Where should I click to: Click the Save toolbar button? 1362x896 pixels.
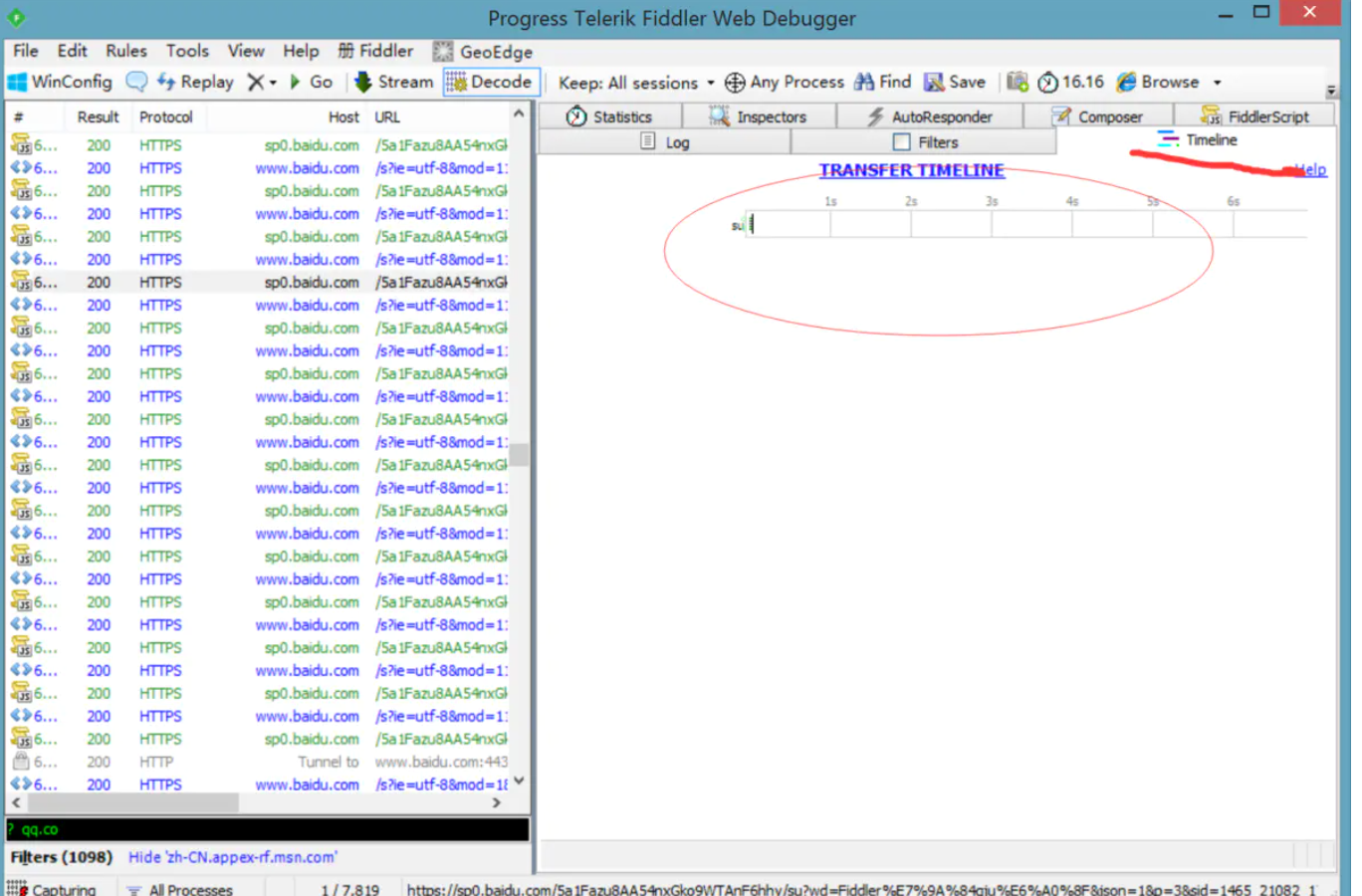point(955,83)
